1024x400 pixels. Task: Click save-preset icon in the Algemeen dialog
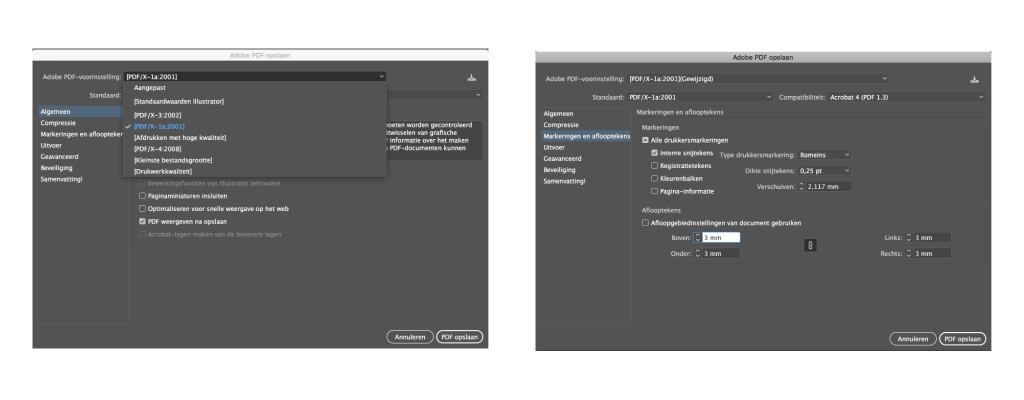tap(472, 77)
